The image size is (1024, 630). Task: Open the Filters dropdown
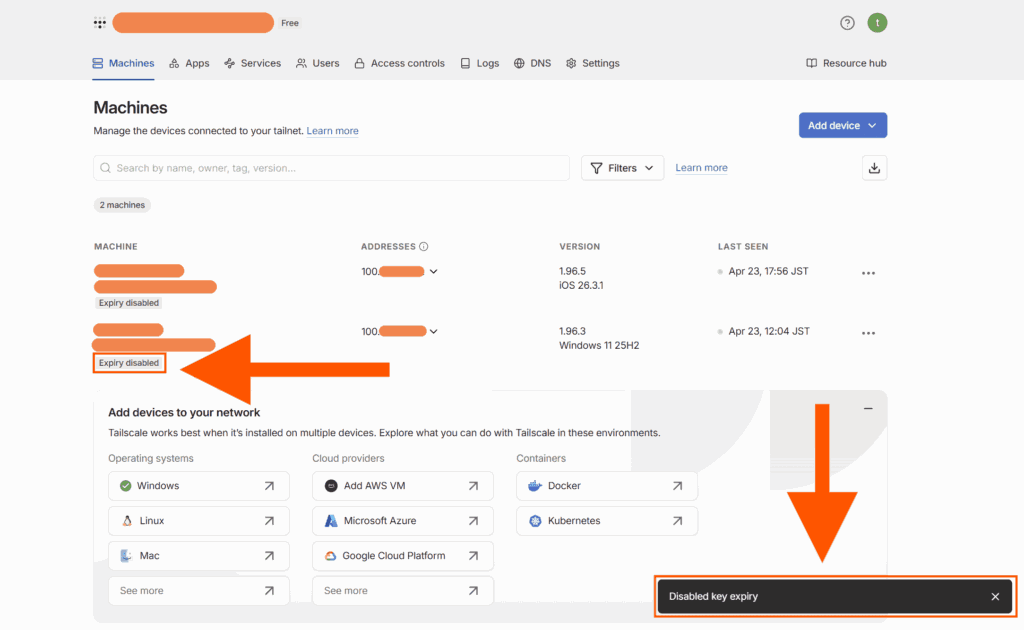pos(622,168)
